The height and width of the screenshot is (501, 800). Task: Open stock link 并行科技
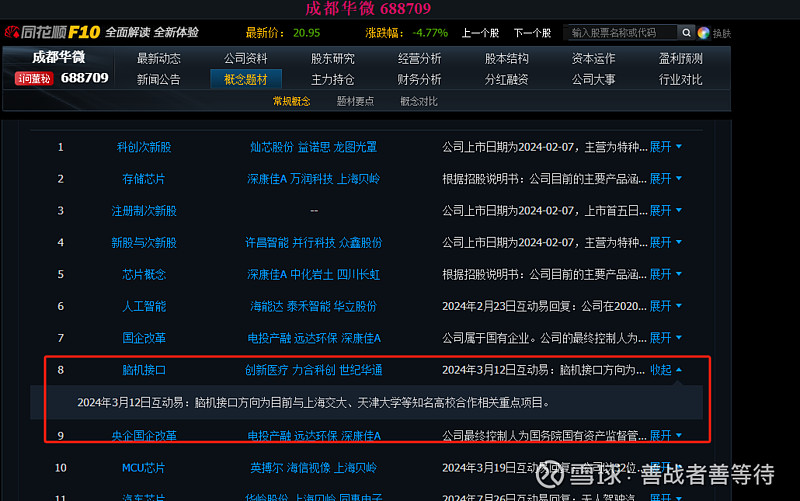(x=314, y=242)
